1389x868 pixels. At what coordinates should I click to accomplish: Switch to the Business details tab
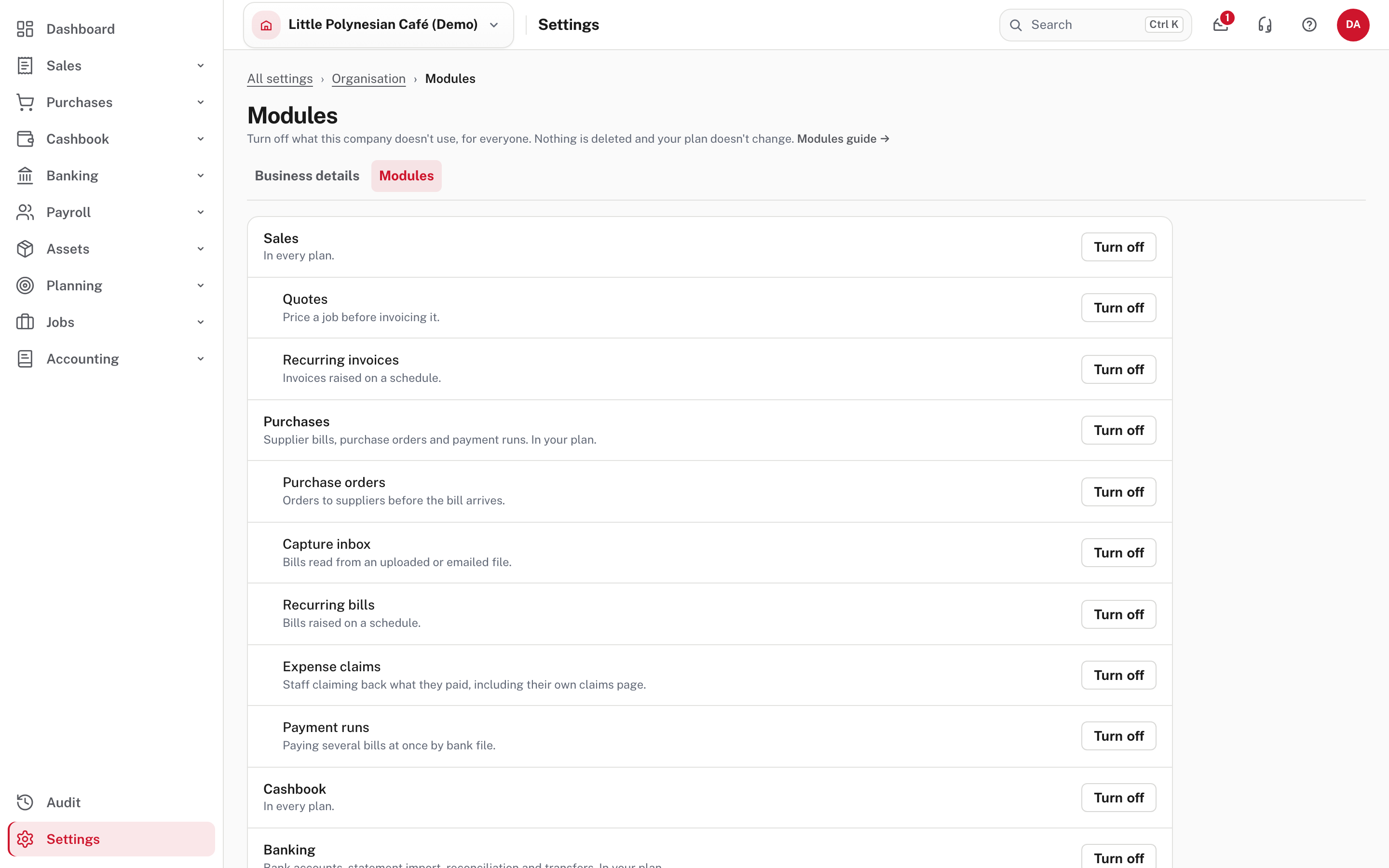(307, 176)
